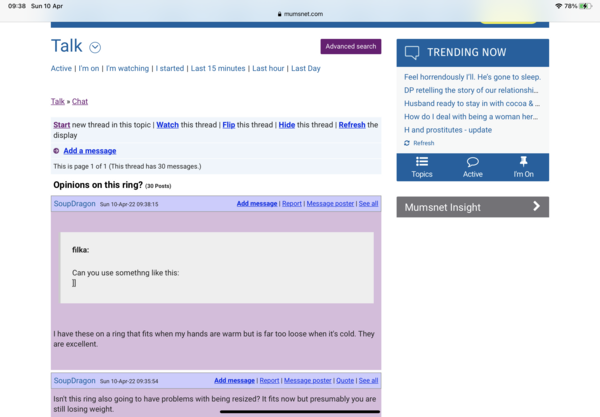This screenshot has height=417, width=600.
Task: Report the 09:35:54 post
Action: click(x=269, y=381)
